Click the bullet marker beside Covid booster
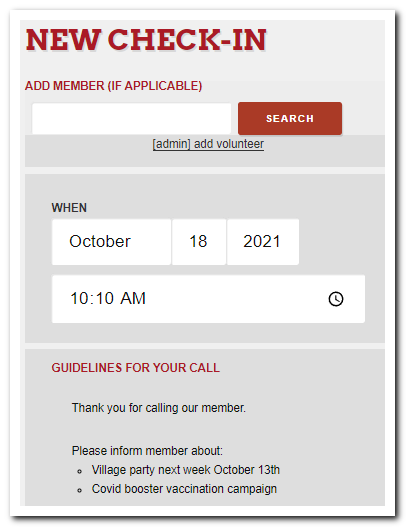 click(x=79, y=490)
